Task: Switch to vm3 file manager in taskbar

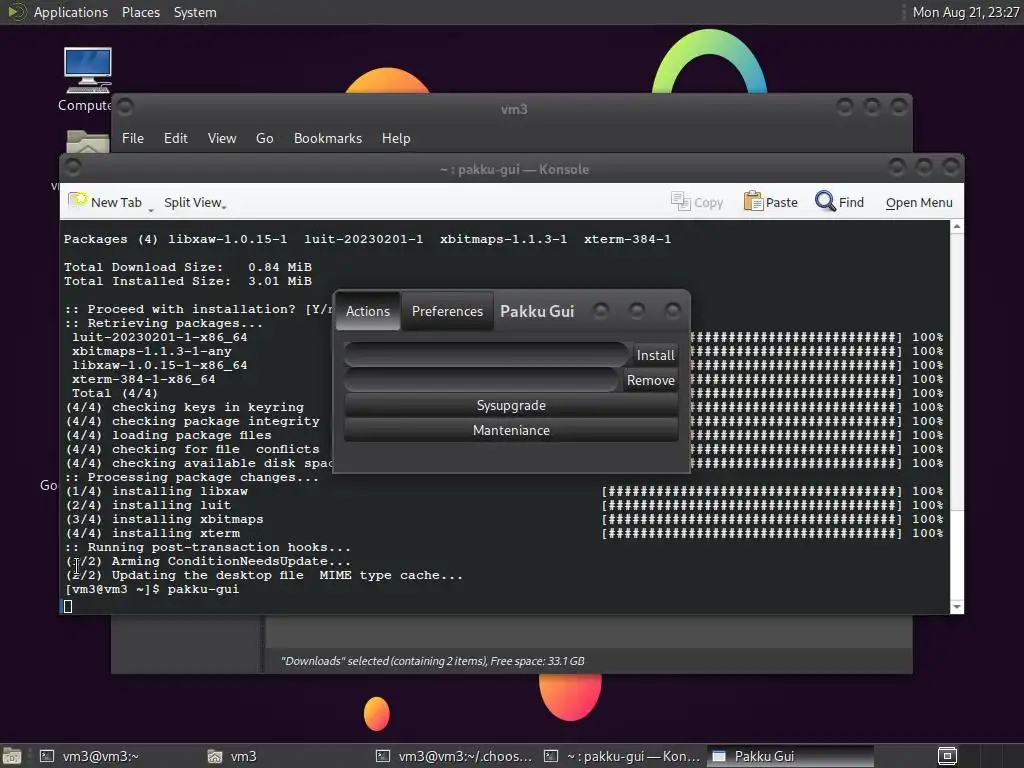Action: click(x=243, y=756)
